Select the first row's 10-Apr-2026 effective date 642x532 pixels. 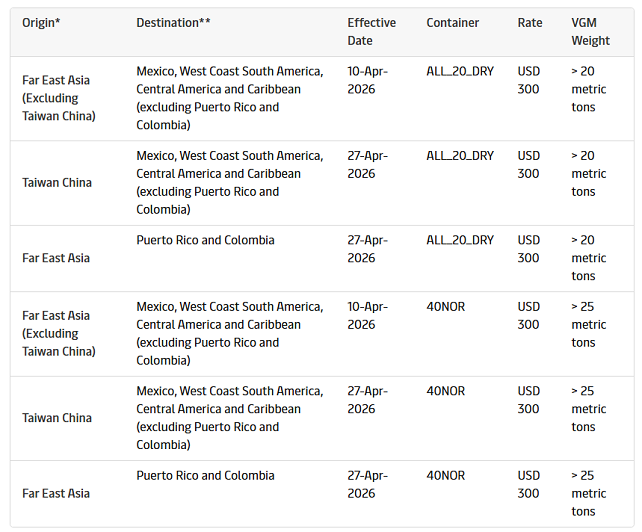pos(368,80)
